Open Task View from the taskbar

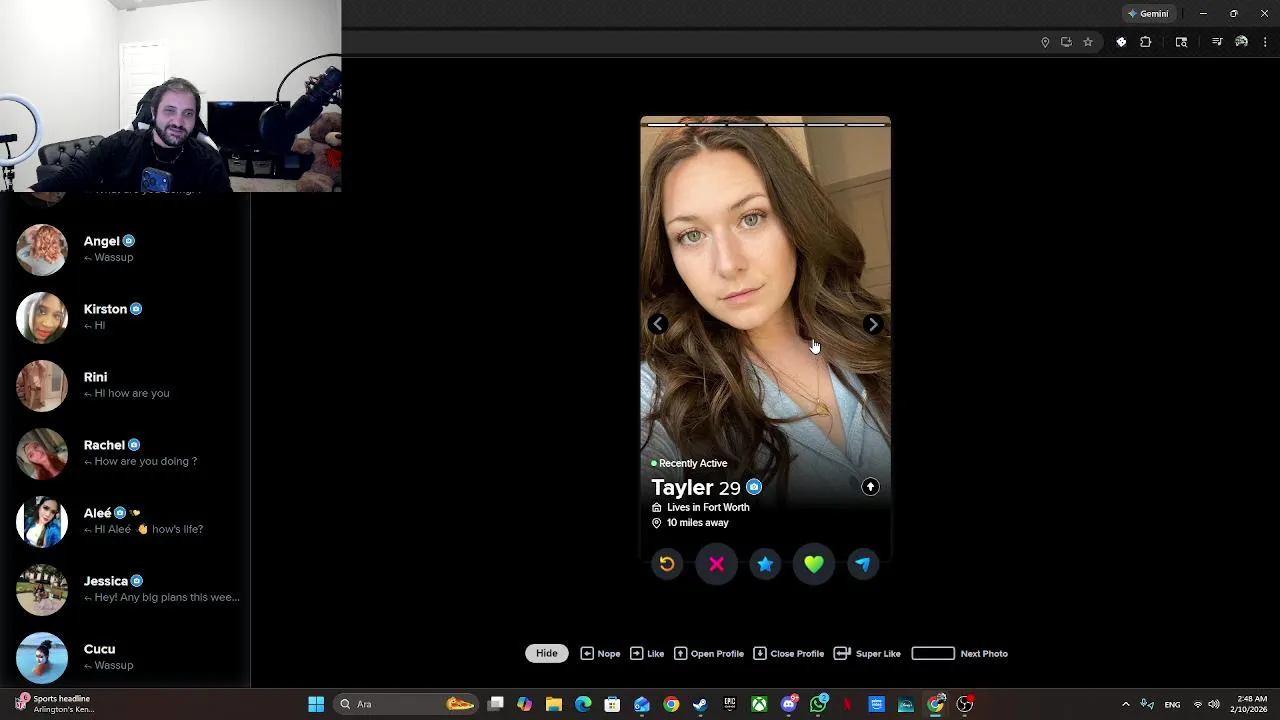(x=495, y=704)
